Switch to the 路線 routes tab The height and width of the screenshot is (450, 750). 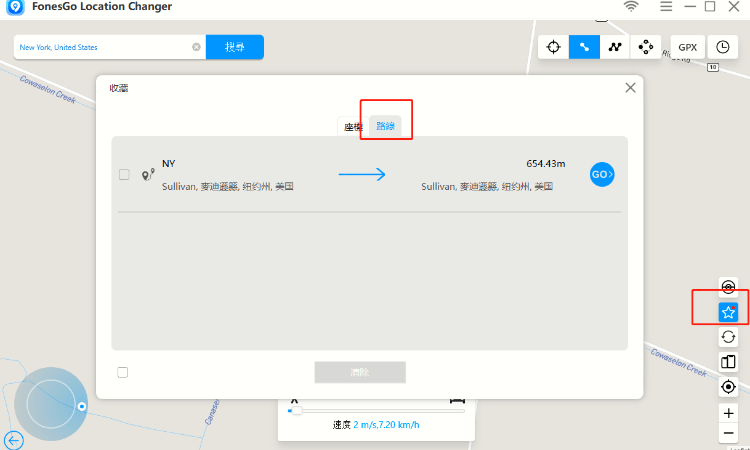(x=385, y=126)
